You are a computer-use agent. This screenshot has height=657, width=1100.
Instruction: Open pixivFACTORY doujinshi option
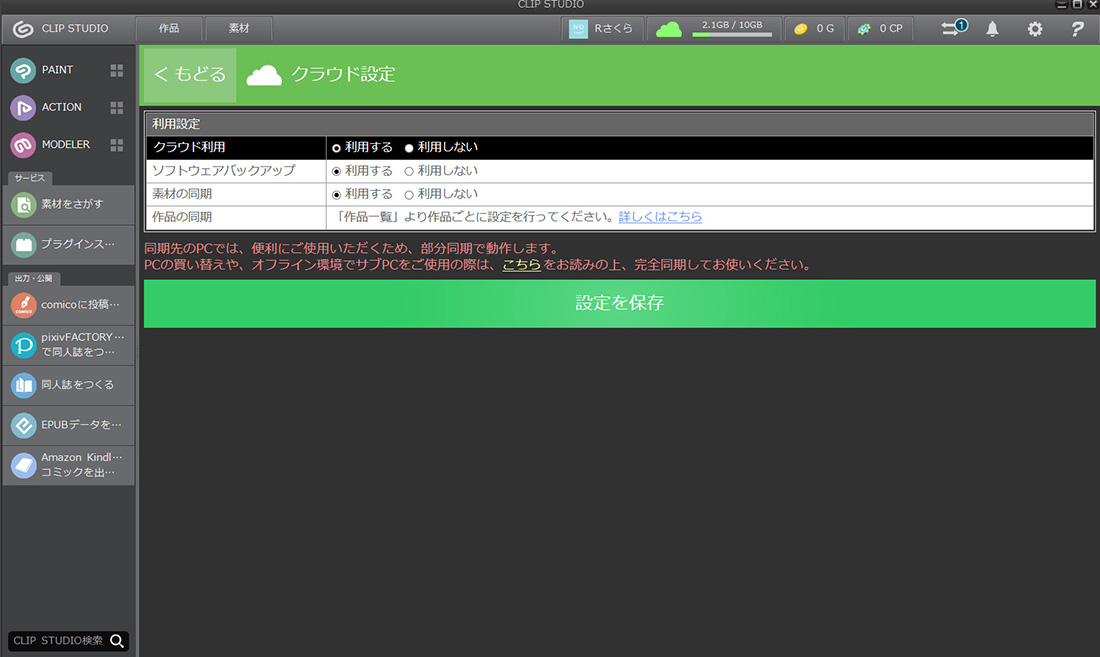(x=68, y=345)
